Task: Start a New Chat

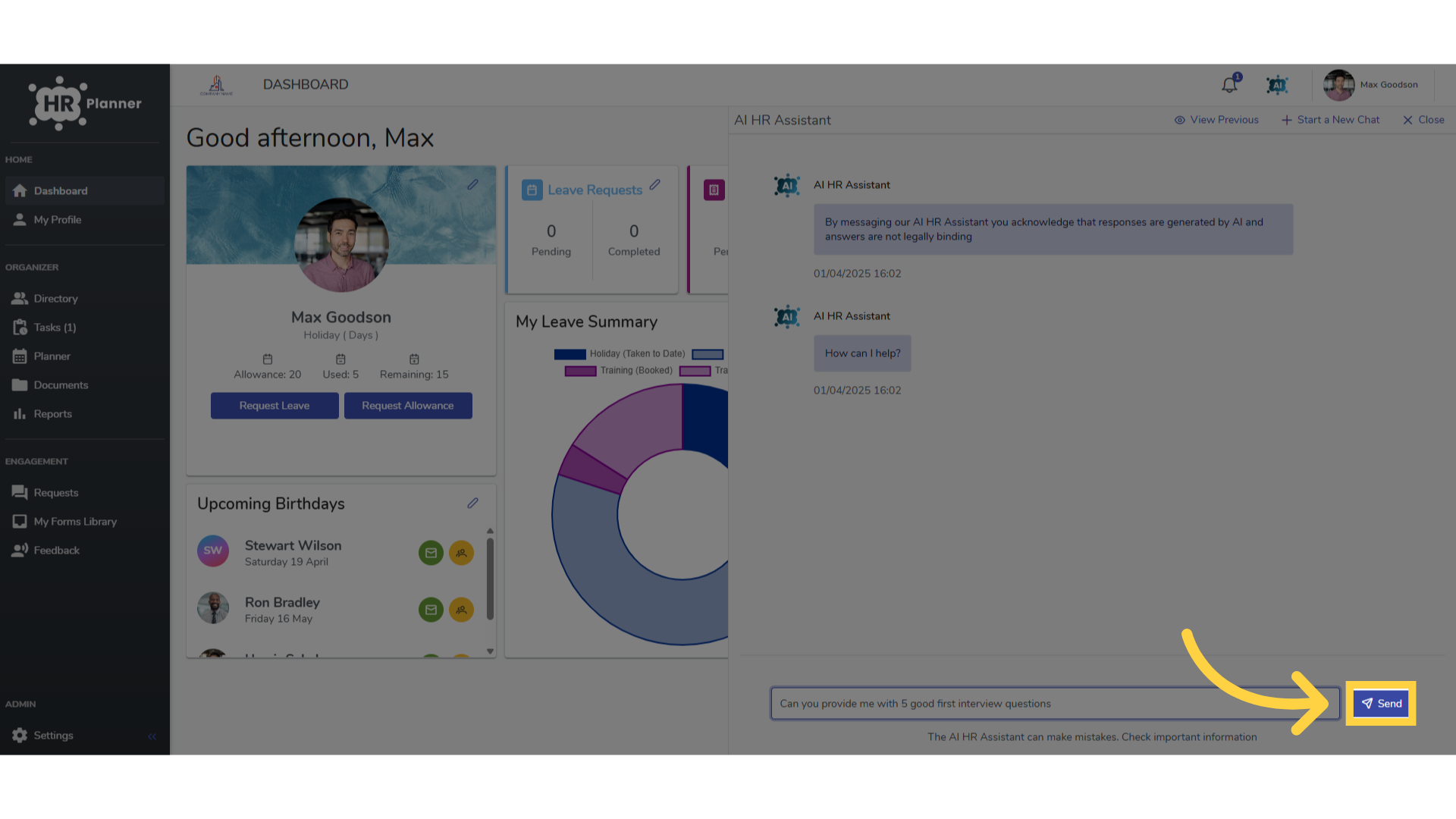Action: [1331, 120]
